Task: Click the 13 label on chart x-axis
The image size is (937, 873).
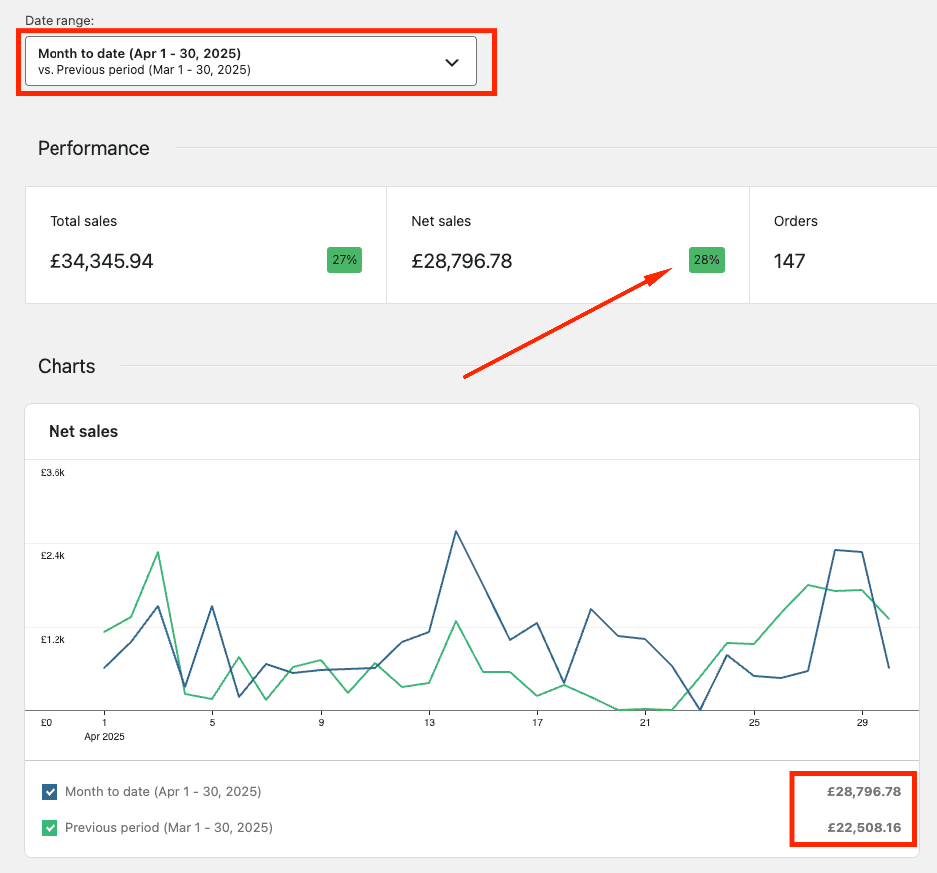Action: tap(429, 722)
